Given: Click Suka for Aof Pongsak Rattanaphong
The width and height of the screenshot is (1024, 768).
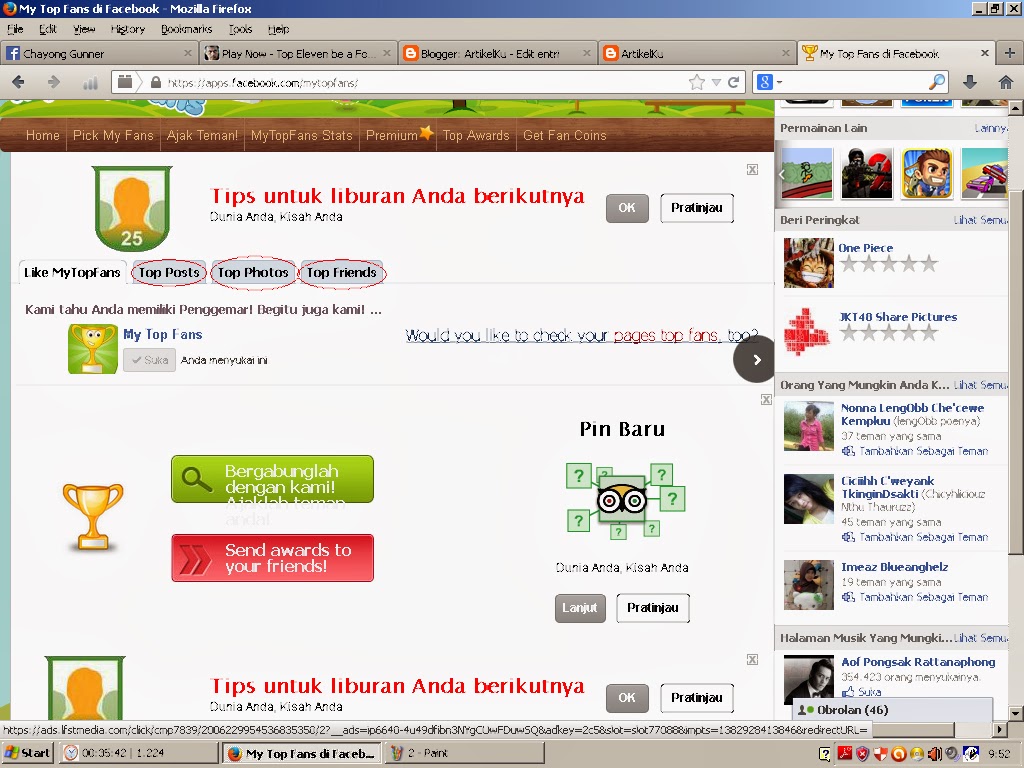Looking at the screenshot, I should (862, 692).
